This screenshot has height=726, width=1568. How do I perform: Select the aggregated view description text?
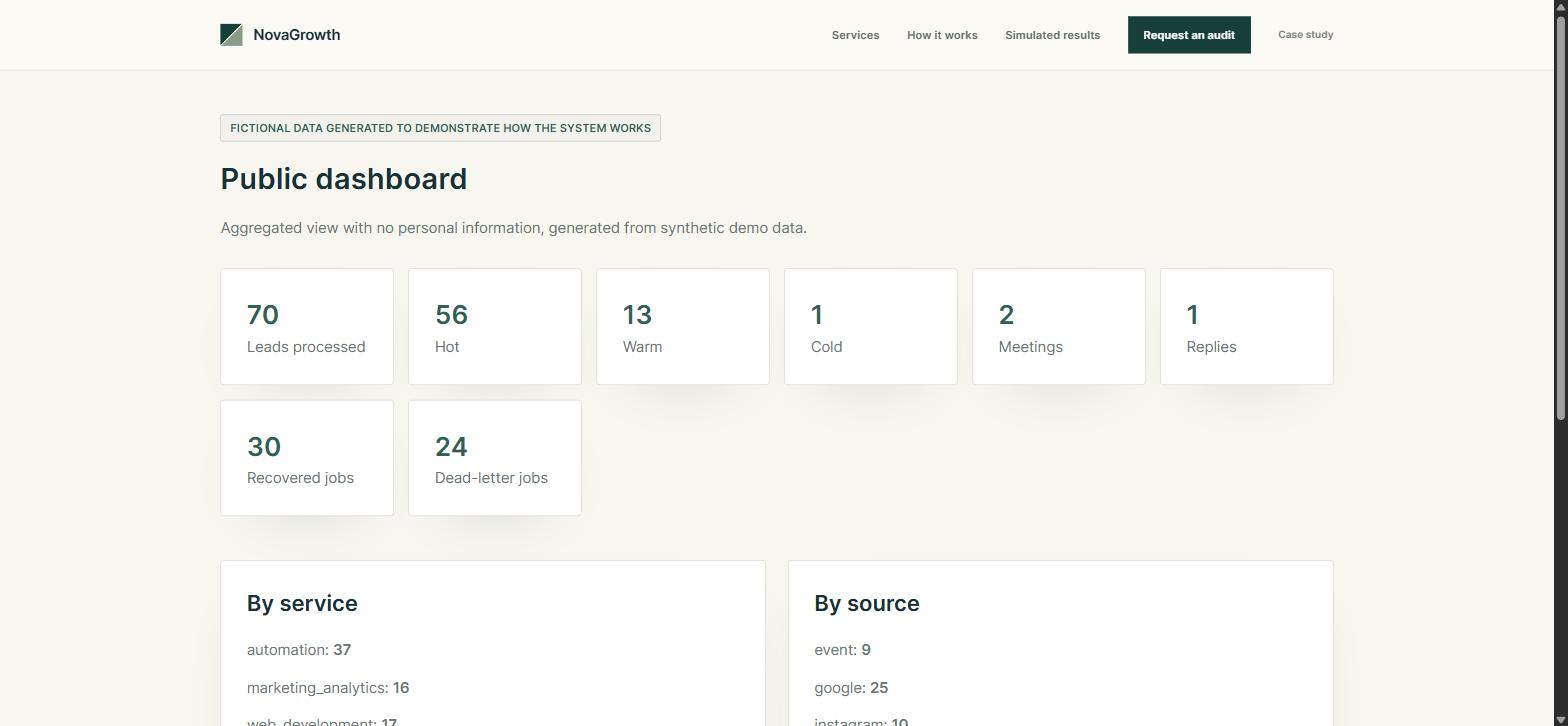click(x=514, y=228)
